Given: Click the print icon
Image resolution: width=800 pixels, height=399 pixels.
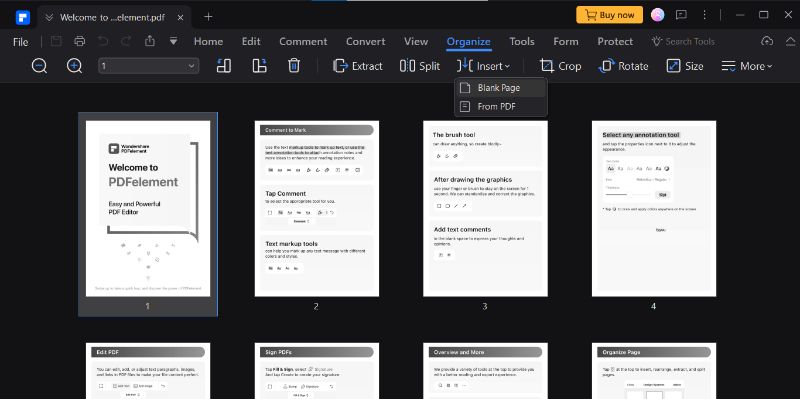Looking at the screenshot, I should 80,41.
